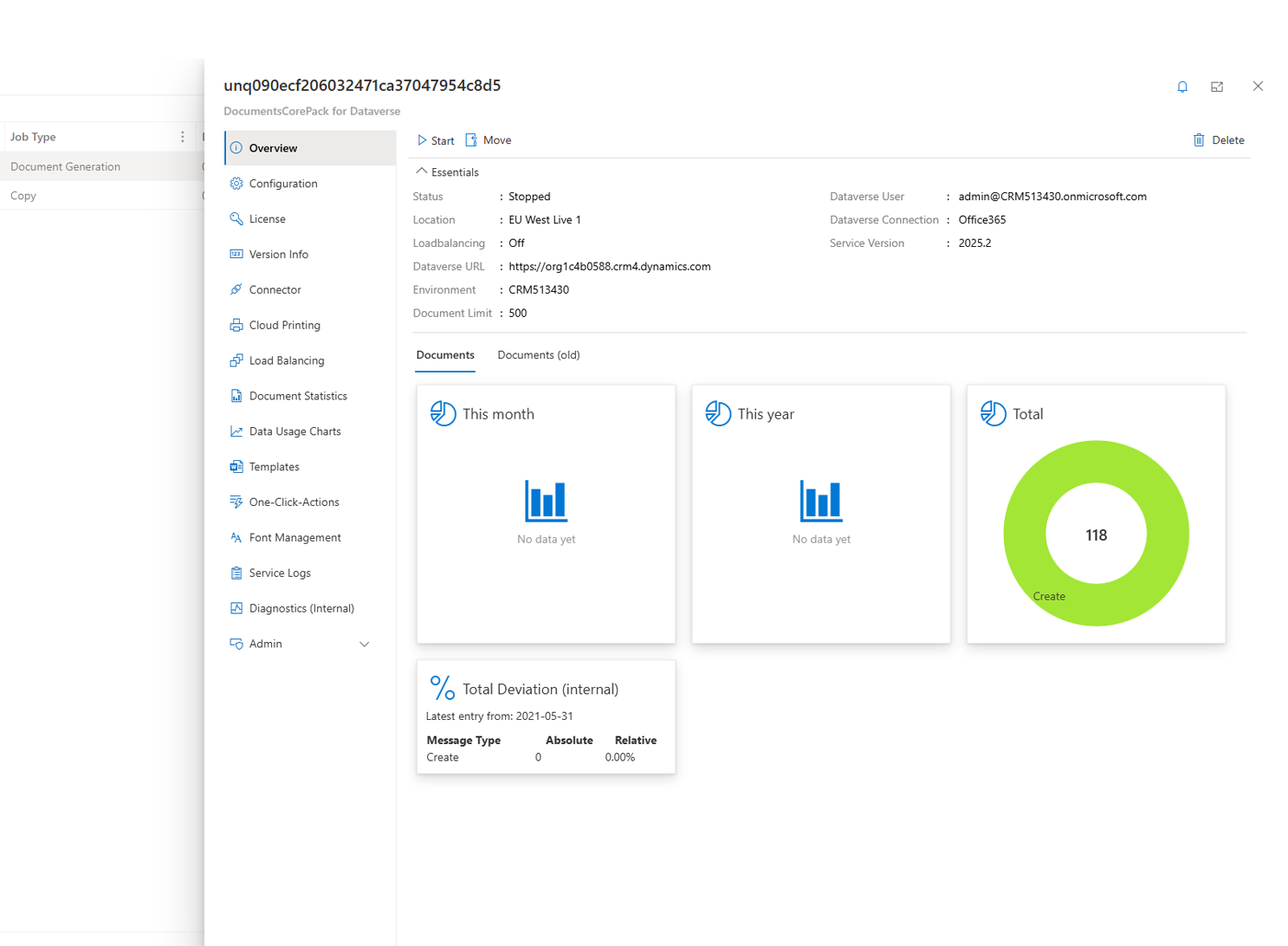Expand the Admin section chevron
1288x946 pixels.
pyautogui.click(x=365, y=645)
